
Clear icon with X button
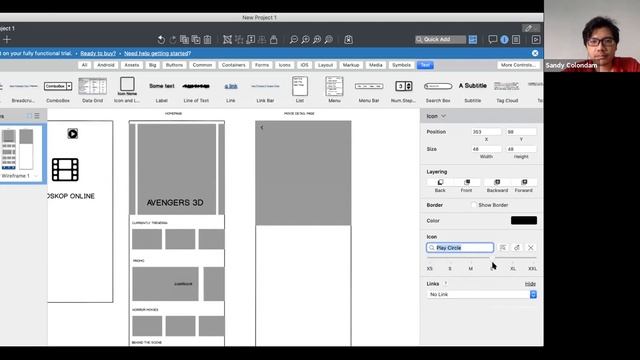(531, 248)
